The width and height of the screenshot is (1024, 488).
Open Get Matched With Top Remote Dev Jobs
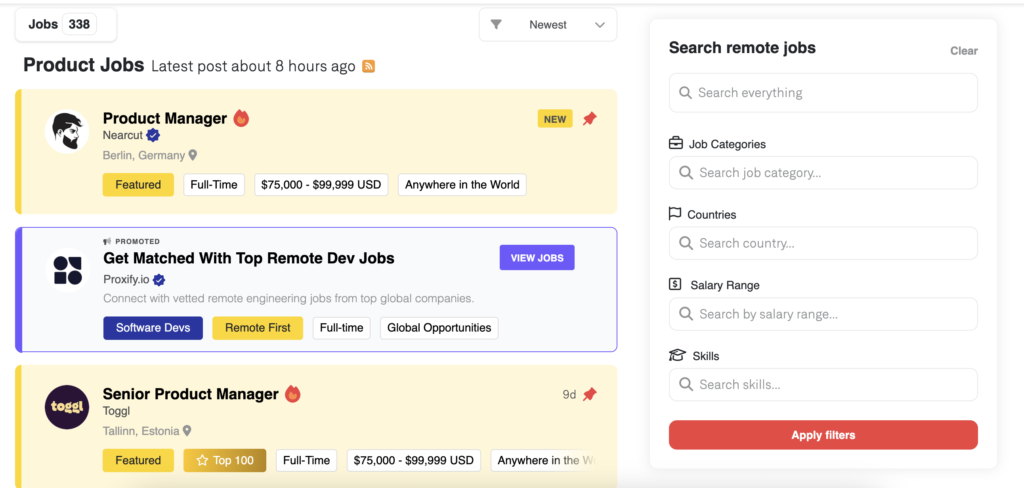[x=249, y=258]
